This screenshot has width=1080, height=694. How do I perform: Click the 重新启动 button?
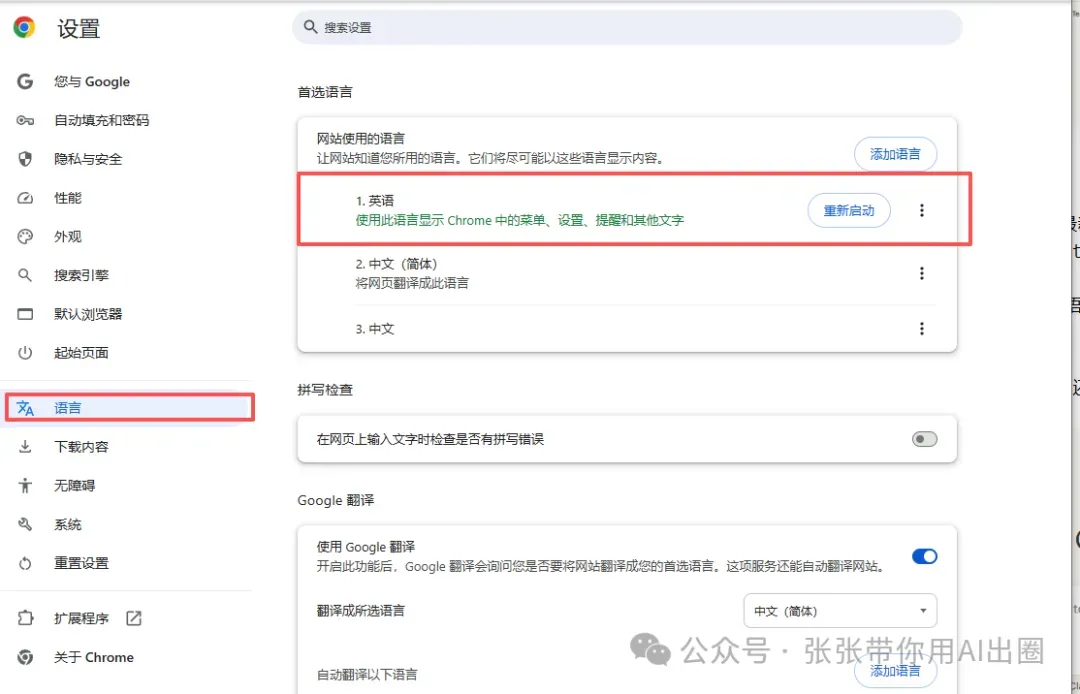click(848, 210)
